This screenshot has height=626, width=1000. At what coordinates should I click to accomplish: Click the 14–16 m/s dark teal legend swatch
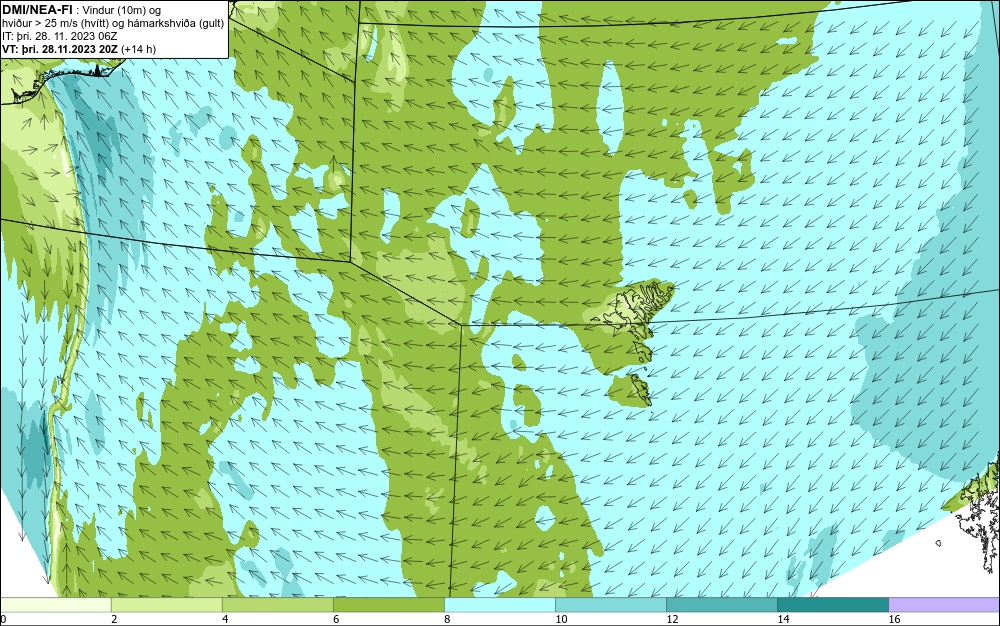(833, 605)
